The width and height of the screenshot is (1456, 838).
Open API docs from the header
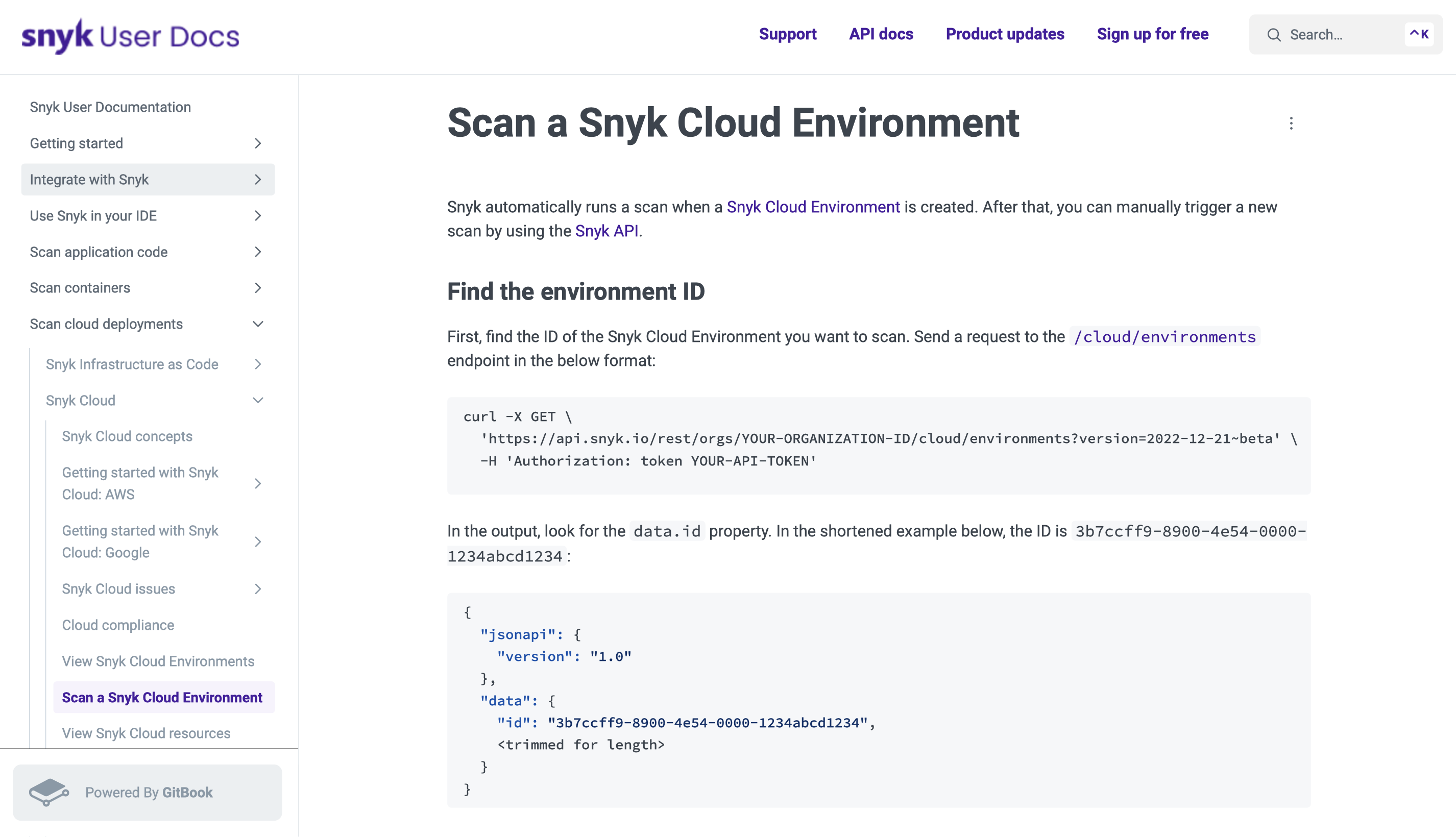(881, 34)
